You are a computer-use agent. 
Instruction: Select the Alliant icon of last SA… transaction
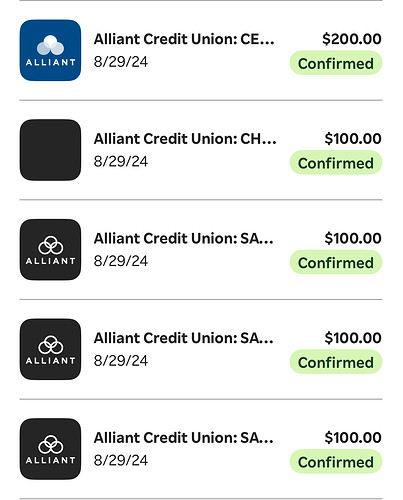(x=50, y=449)
